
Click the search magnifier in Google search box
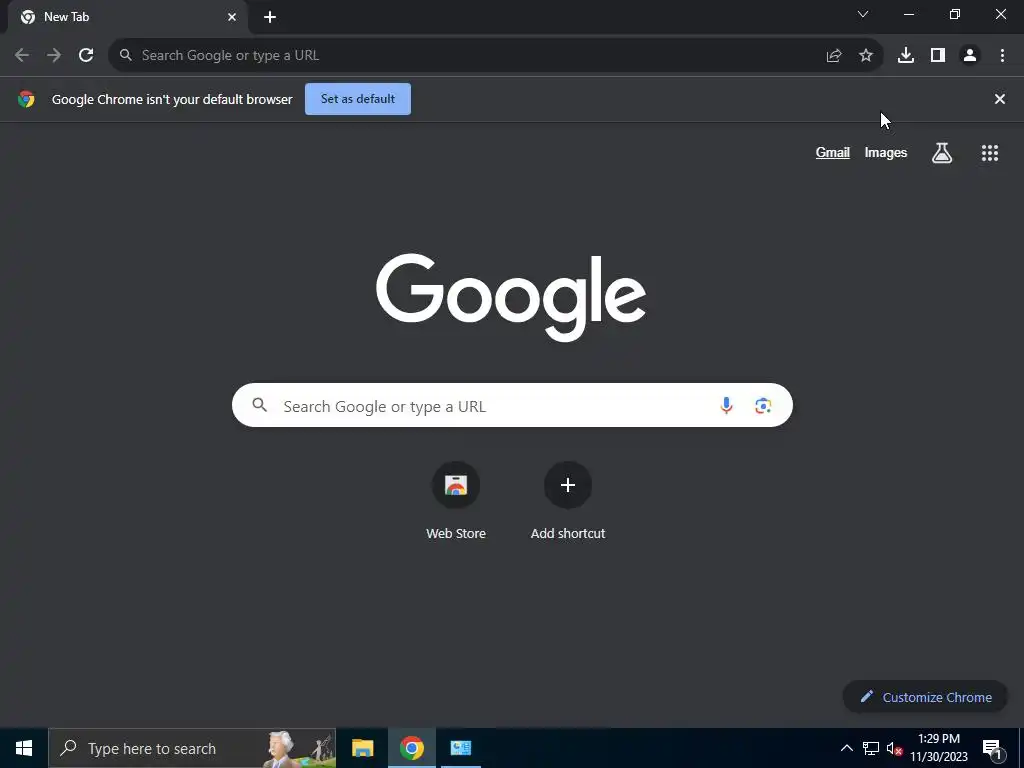(260, 406)
